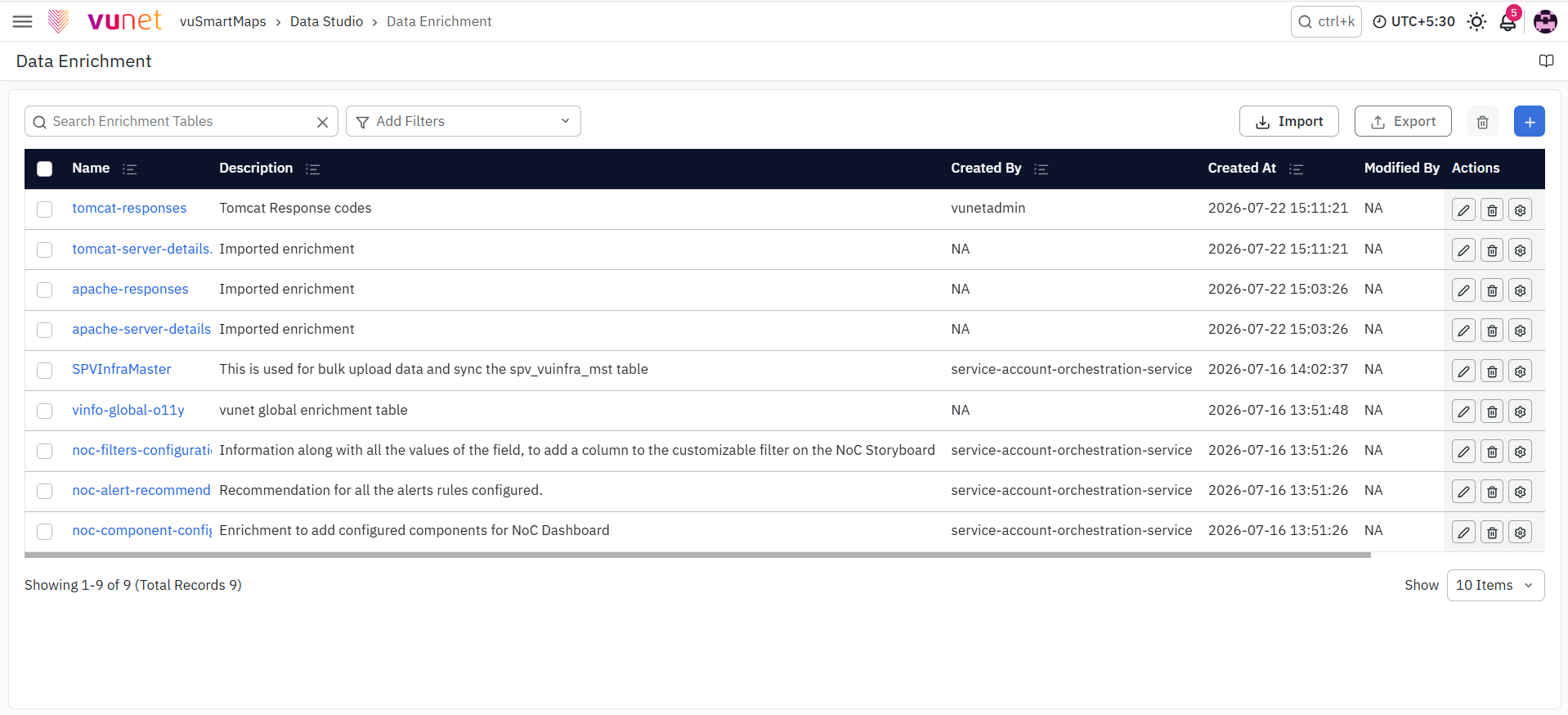1568x715 pixels.
Task: Edit the tomcat-server-details row
Action: tap(1463, 250)
